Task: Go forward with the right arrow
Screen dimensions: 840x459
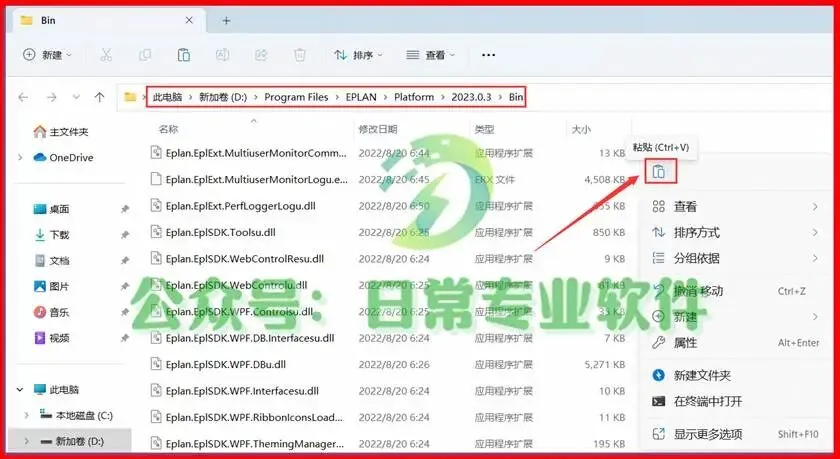Action: pyautogui.click(x=51, y=97)
